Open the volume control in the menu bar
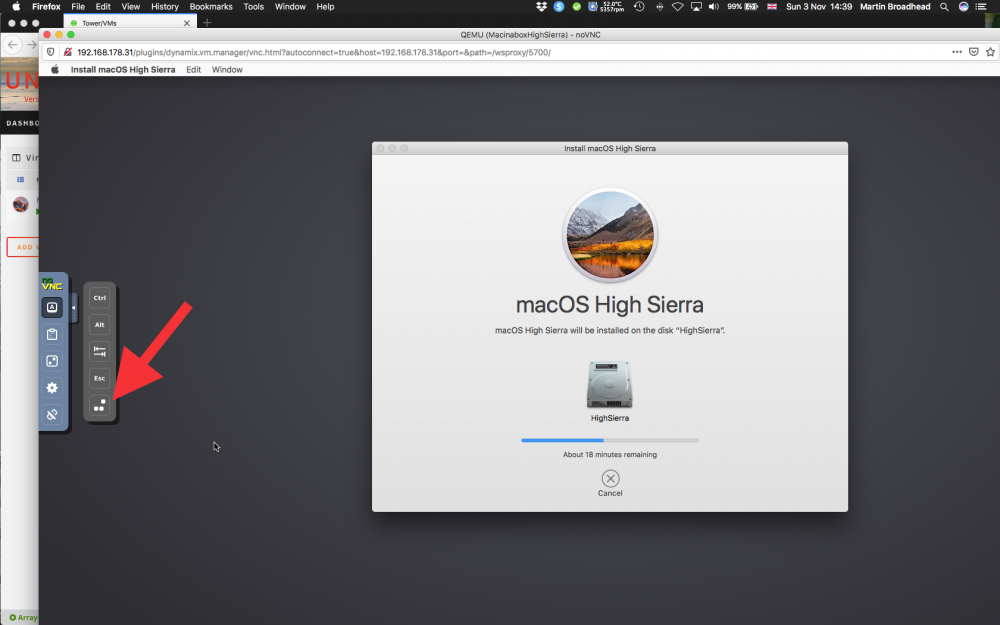This screenshot has height=625, width=1000. coord(714,6)
